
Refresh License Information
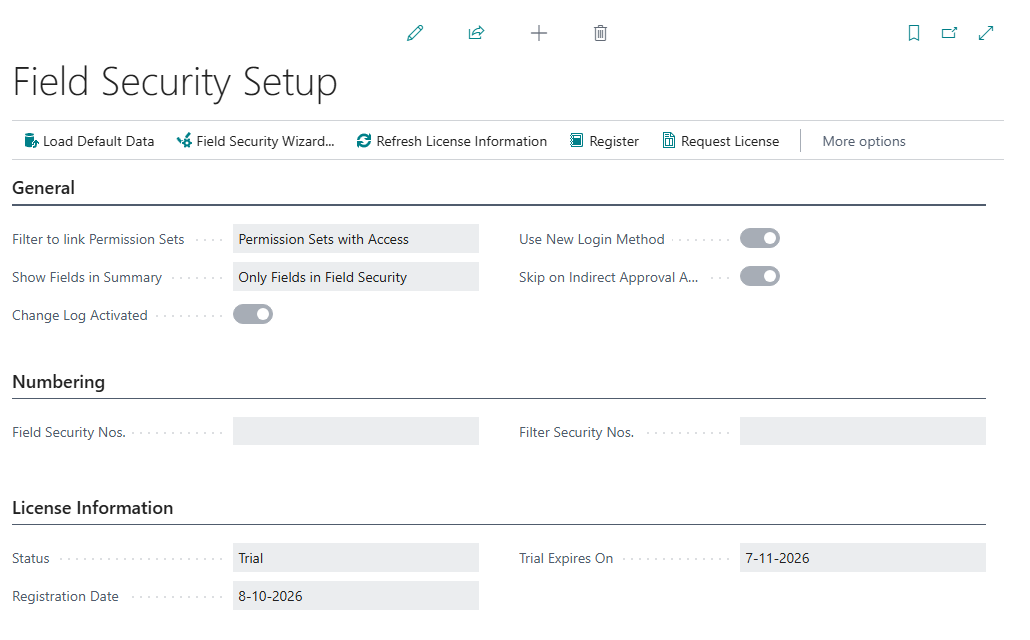tap(452, 141)
